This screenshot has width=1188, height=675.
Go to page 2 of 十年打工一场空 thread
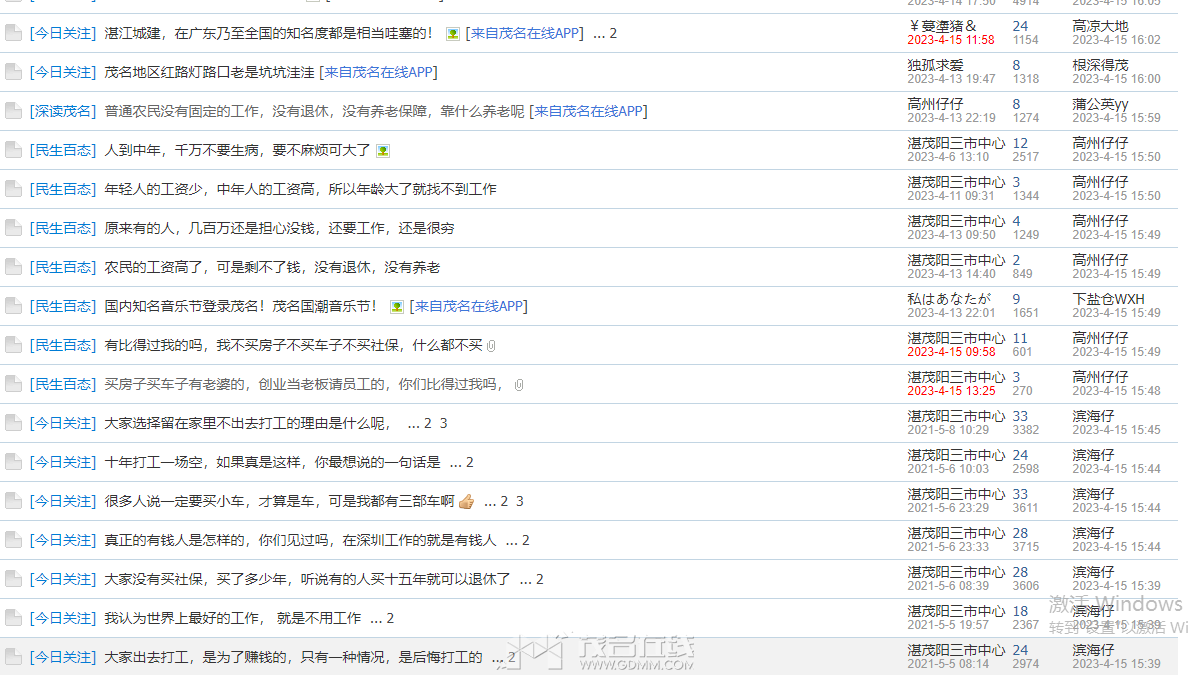point(470,462)
